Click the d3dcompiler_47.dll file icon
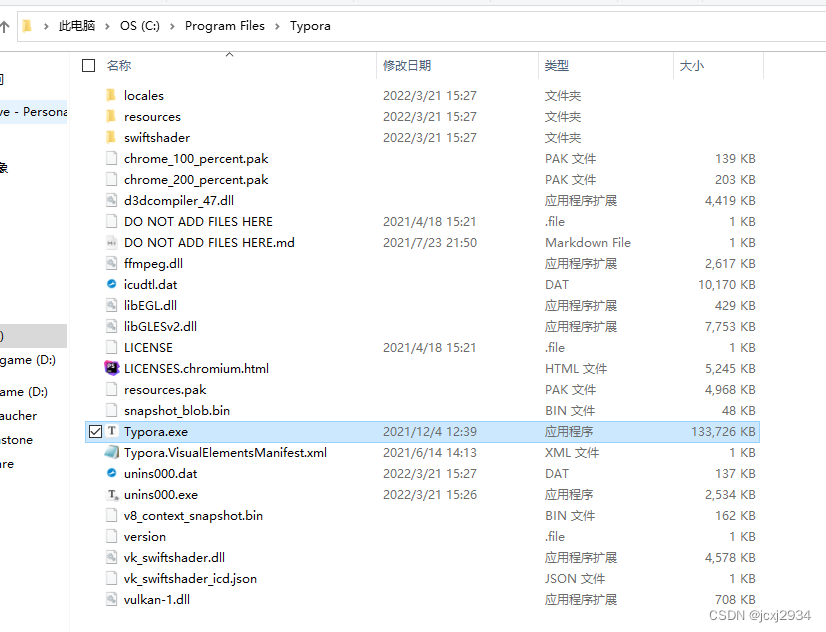Viewport: 826px width, 632px height. point(111,201)
